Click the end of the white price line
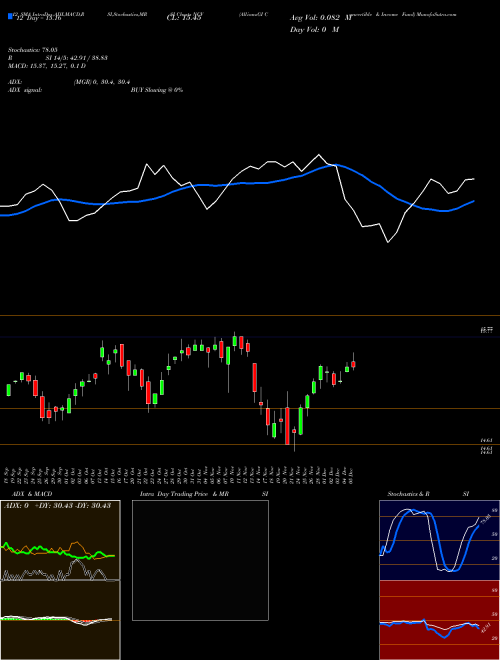The width and height of the screenshot is (500, 660). [474, 179]
